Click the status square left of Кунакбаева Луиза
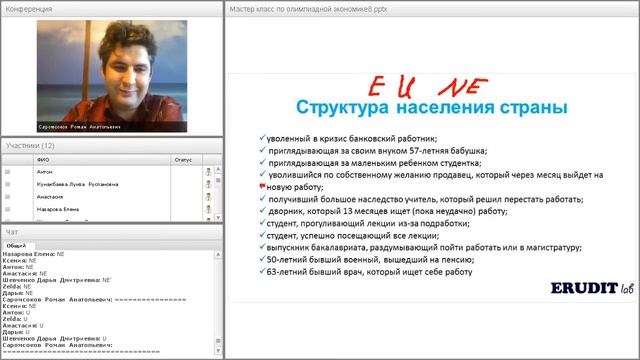 pyautogui.click(x=7, y=184)
